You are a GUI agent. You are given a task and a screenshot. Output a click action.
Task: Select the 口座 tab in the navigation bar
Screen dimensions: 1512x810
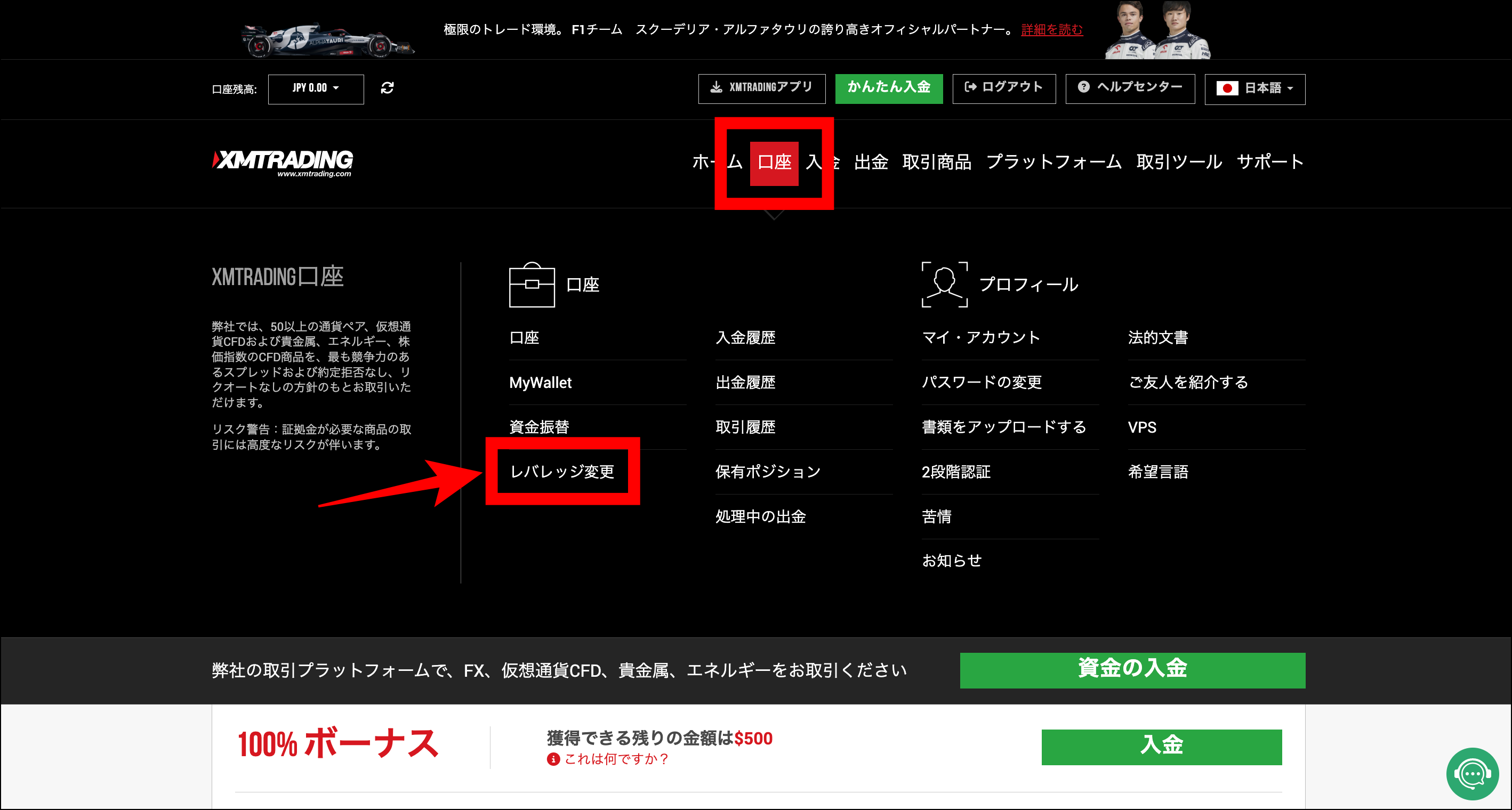tap(775, 163)
